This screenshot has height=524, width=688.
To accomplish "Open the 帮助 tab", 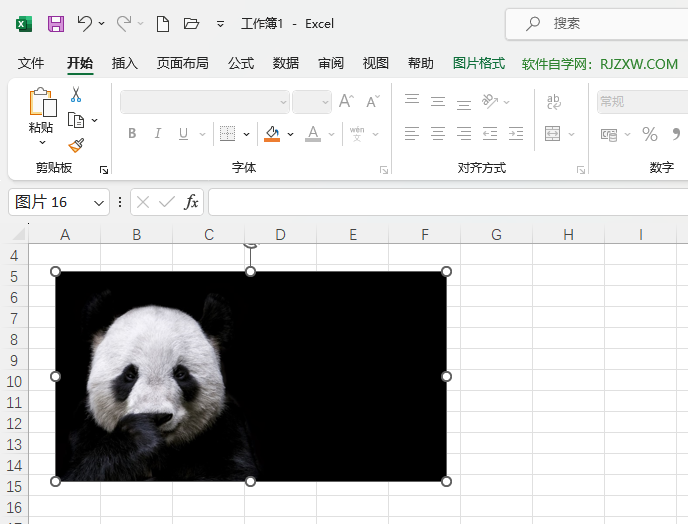I will [420, 64].
